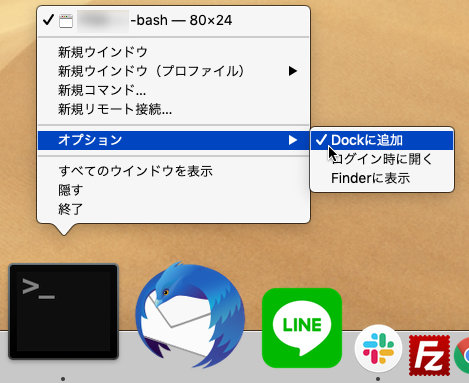
Task: Launch Thunderbird from the Dock
Action: click(190, 315)
